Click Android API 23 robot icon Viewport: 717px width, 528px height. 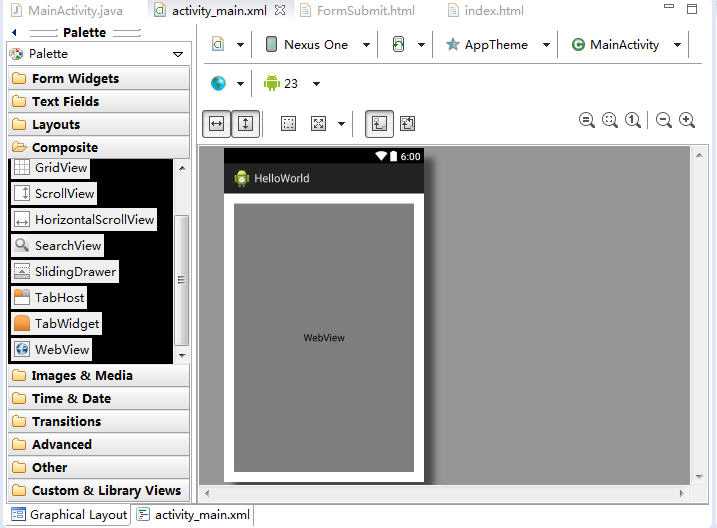tap(272, 83)
